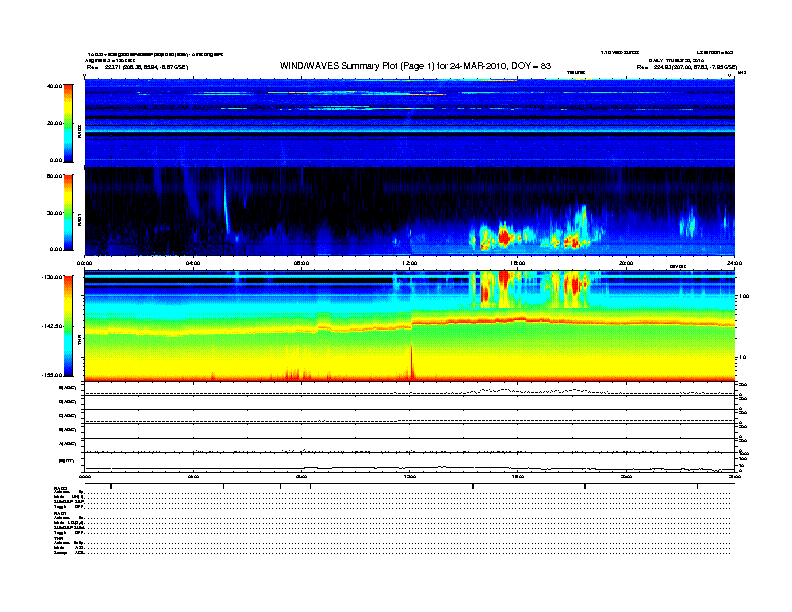792x612 pixels.
Task: Click the 00:00 label at RAD1 panel start
Action: tap(86, 263)
